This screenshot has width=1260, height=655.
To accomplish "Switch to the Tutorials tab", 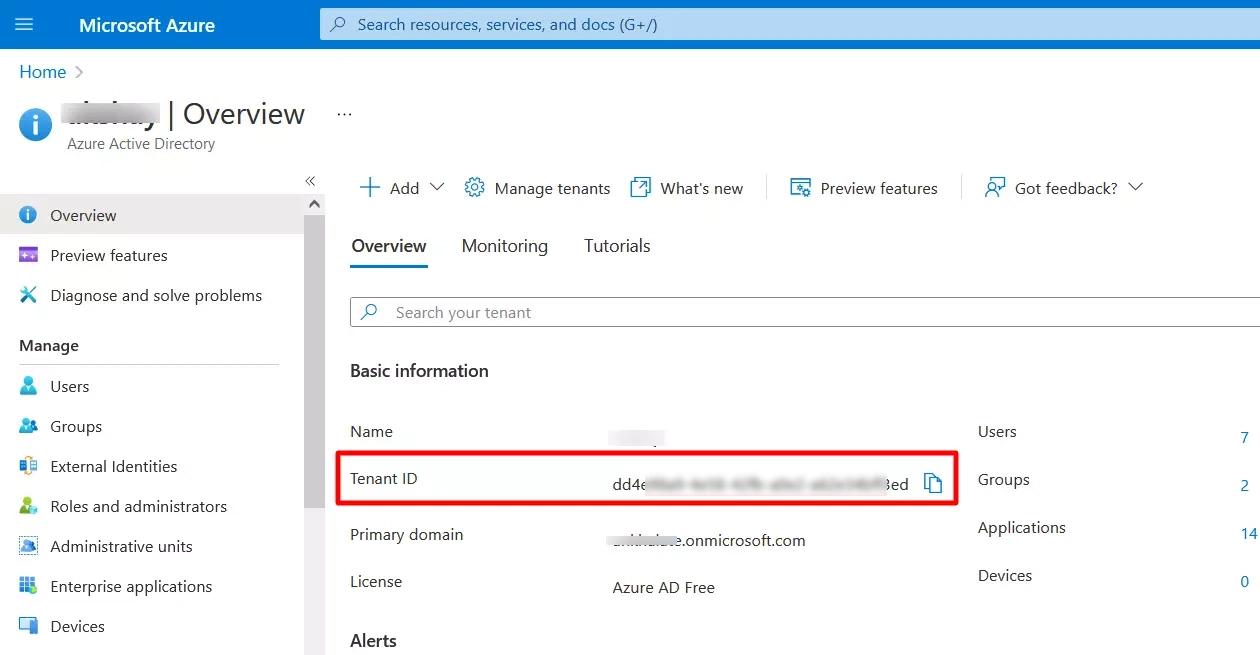I will [617, 246].
